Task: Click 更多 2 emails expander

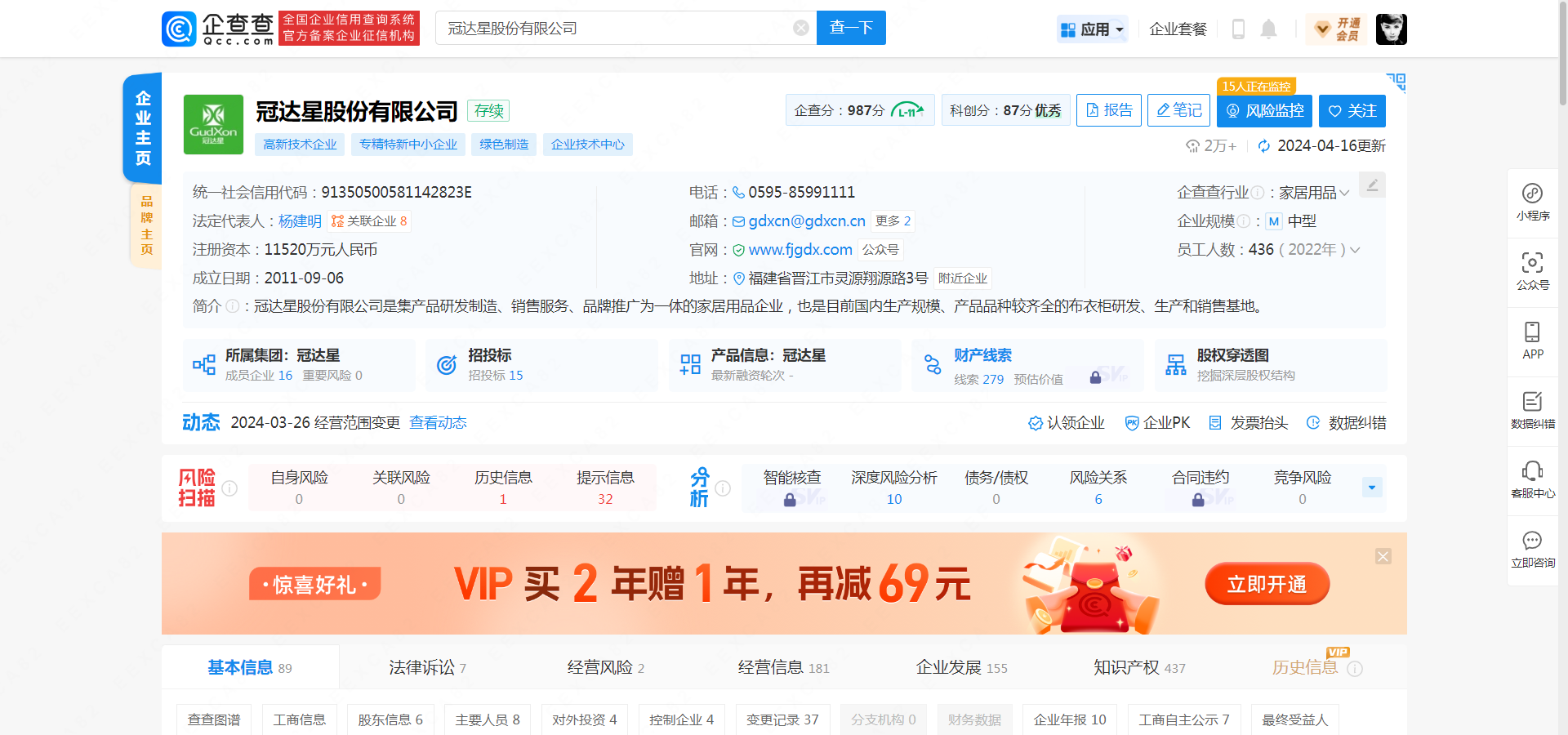Action: (x=893, y=221)
